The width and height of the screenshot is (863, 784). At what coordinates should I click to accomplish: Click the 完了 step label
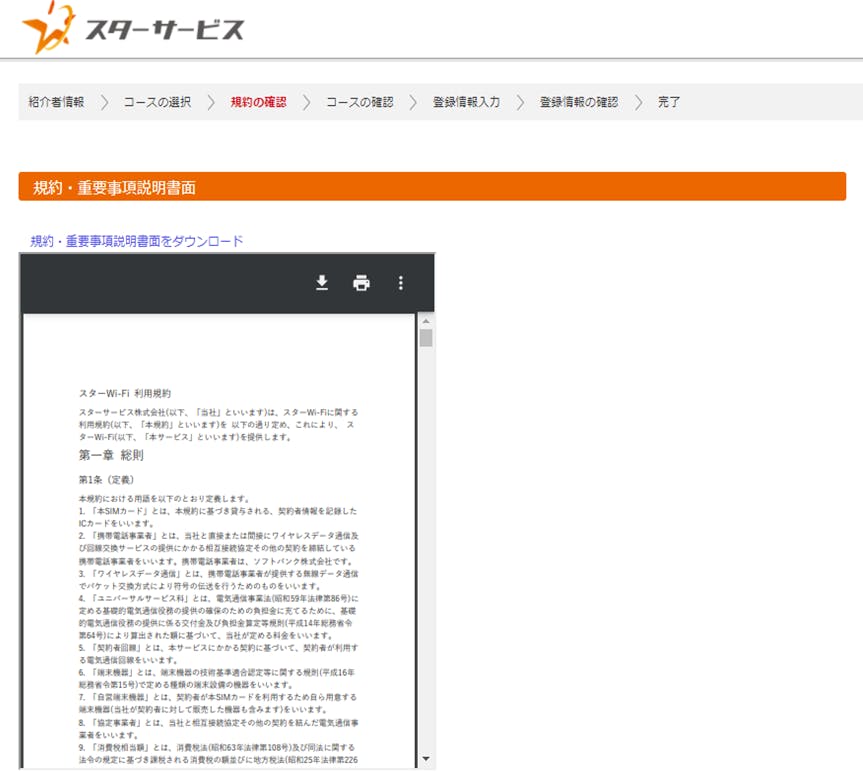[669, 102]
